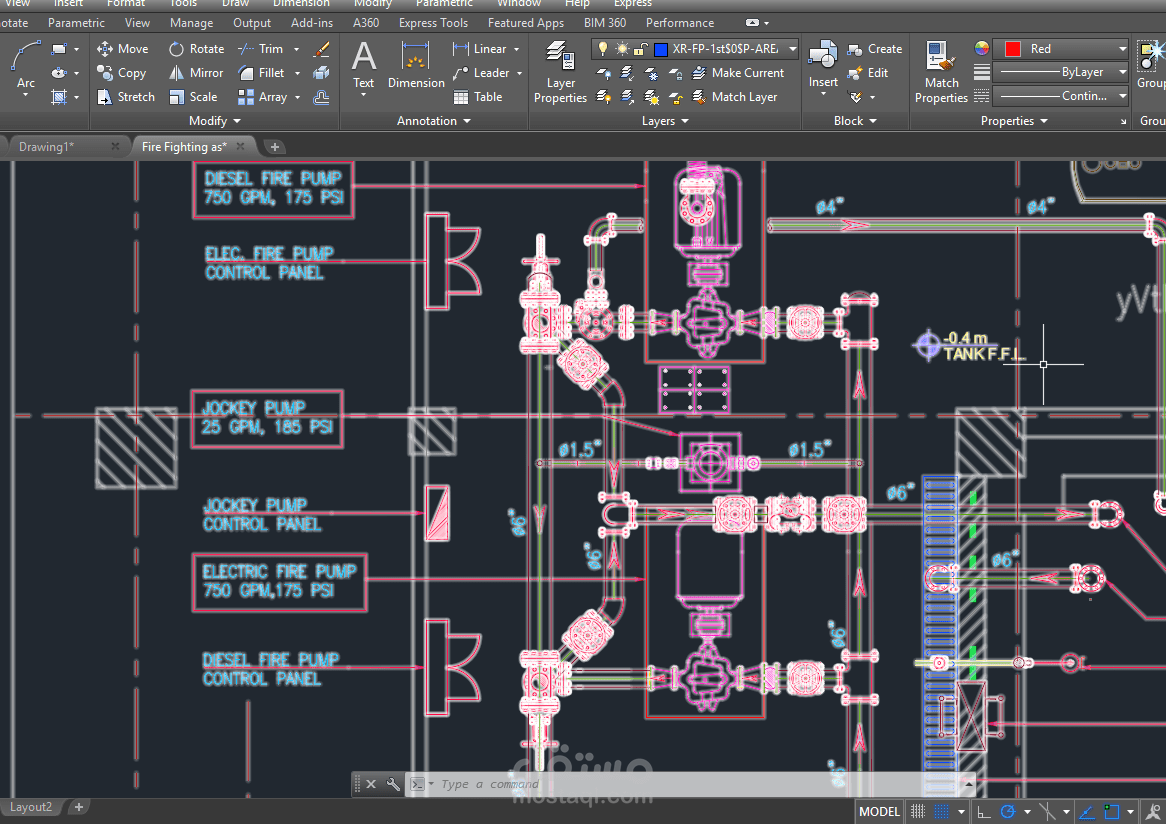Screen dimensions: 1166x824
Task: Expand the Modify panel
Action: point(215,120)
